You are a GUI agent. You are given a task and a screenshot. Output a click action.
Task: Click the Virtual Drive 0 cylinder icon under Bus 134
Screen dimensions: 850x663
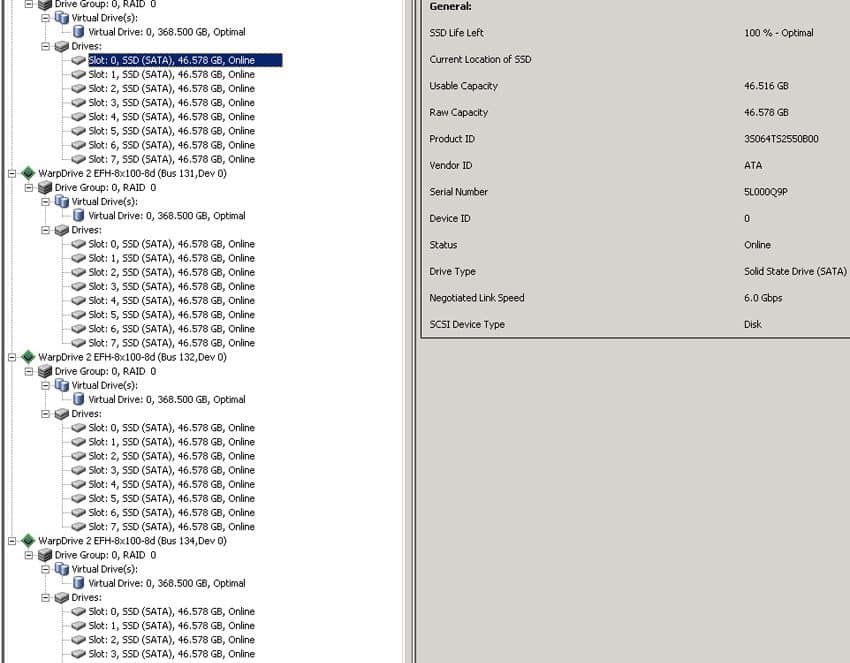79,583
